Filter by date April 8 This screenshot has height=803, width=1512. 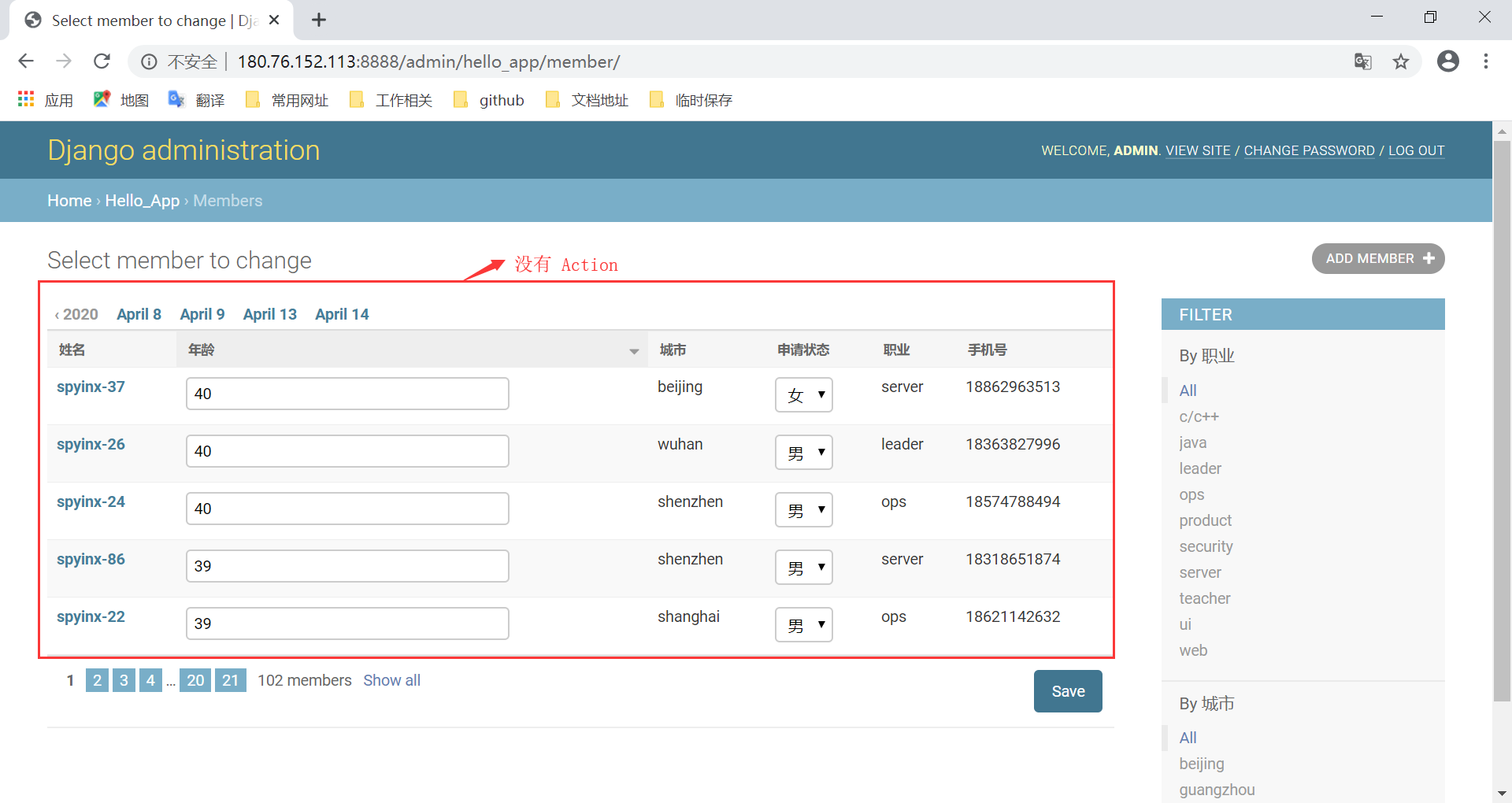coord(139,314)
